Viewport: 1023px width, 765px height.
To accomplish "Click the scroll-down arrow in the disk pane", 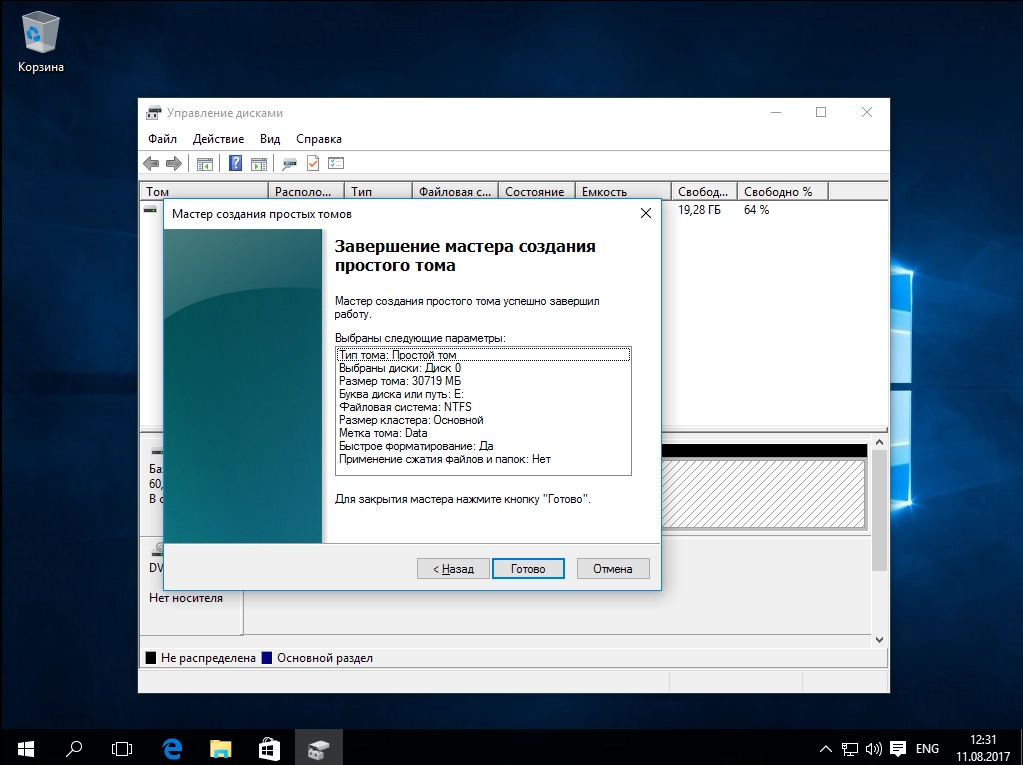I will coord(880,639).
